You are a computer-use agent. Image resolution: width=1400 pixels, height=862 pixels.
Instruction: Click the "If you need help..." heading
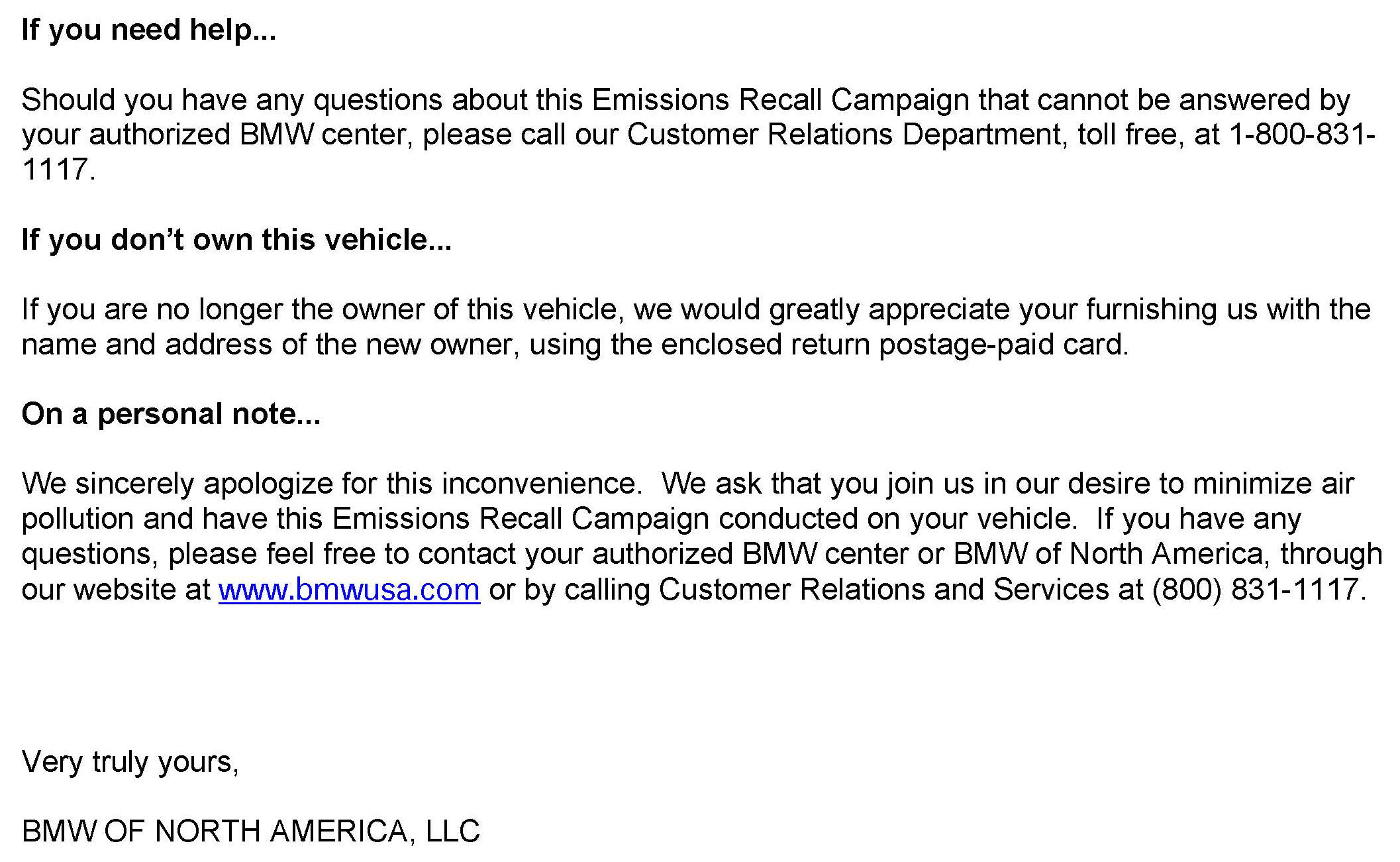(x=148, y=30)
